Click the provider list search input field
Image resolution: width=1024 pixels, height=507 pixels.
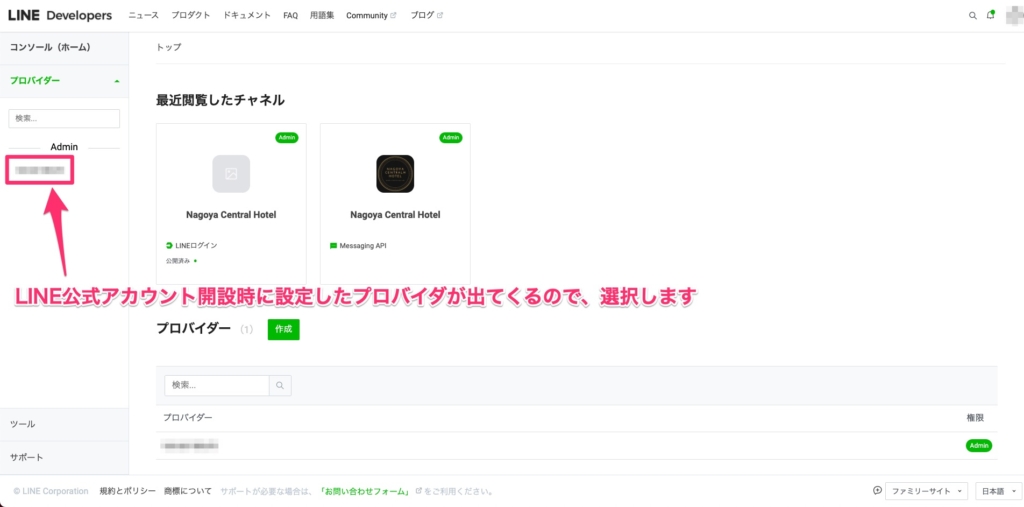tap(217, 385)
